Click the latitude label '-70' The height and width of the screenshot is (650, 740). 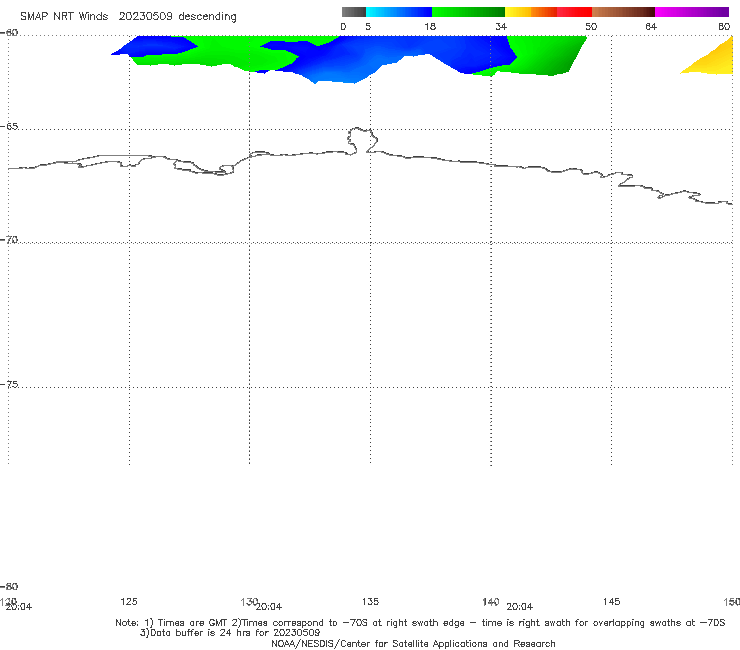(9, 240)
